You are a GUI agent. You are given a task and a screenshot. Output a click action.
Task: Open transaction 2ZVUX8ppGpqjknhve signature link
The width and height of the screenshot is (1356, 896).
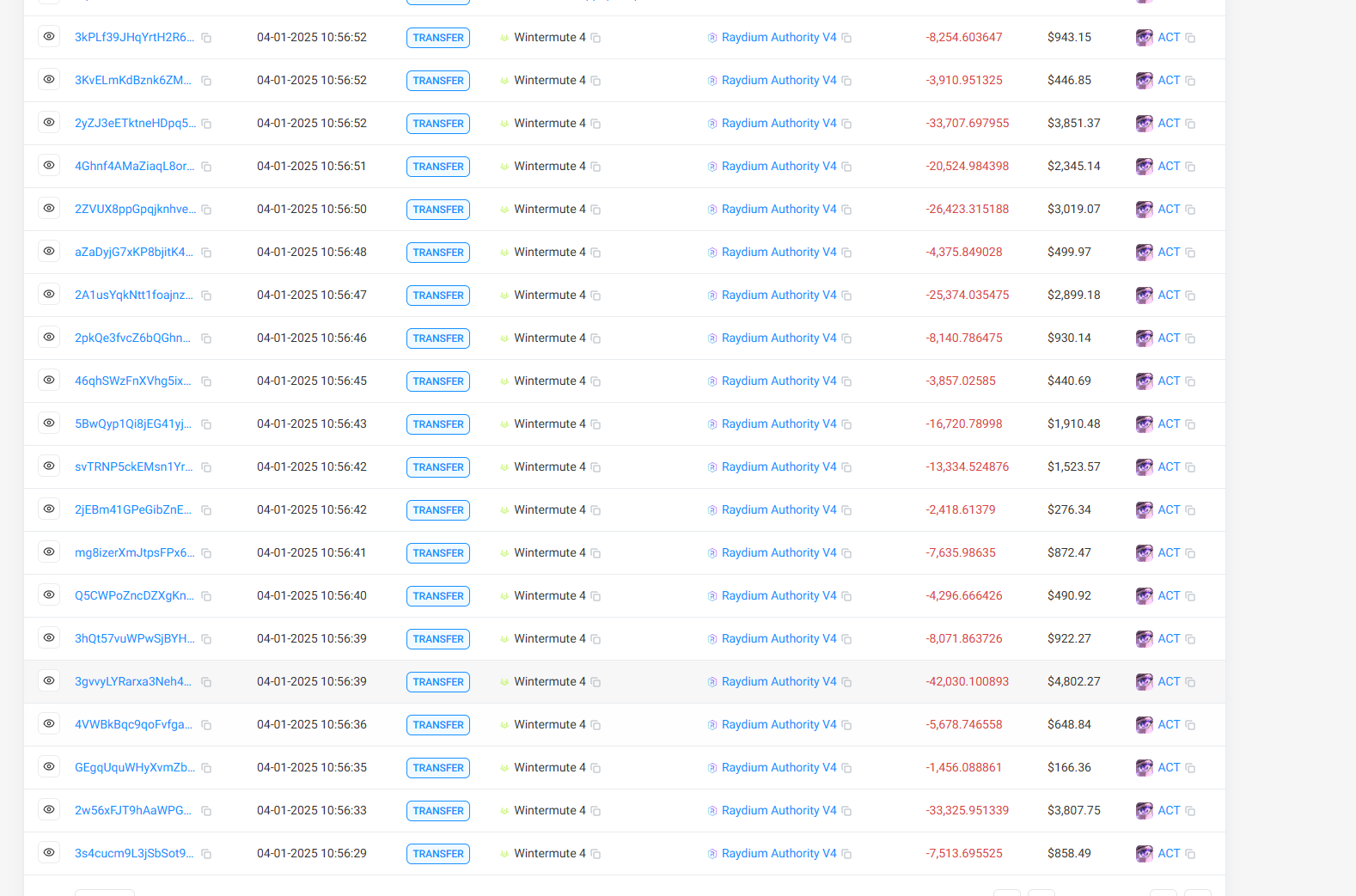[x=135, y=210]
